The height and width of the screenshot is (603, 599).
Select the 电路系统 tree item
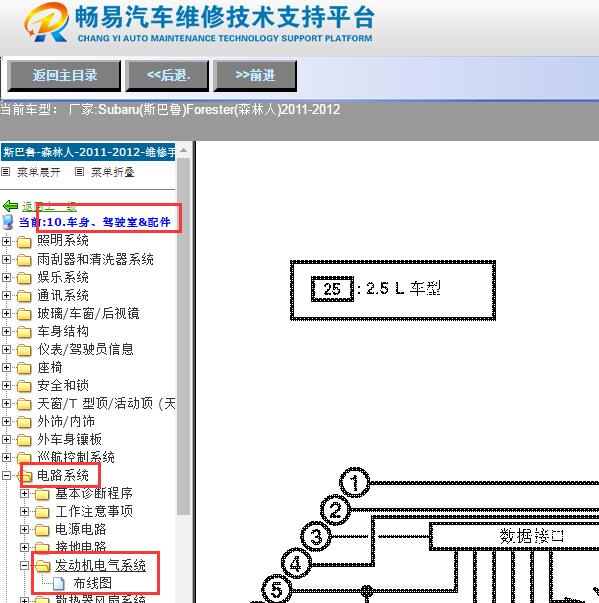coord(63,475)
